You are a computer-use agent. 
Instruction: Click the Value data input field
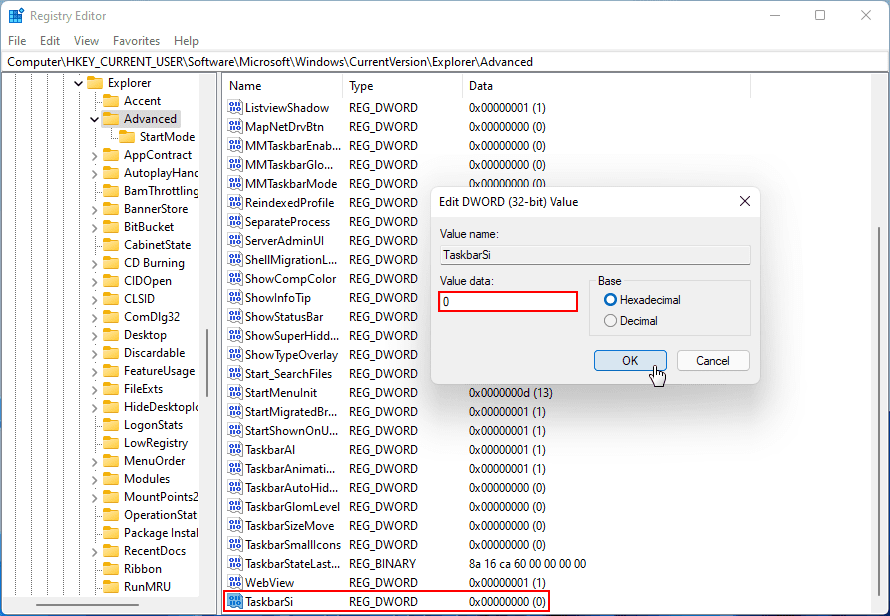click(508, 301)
